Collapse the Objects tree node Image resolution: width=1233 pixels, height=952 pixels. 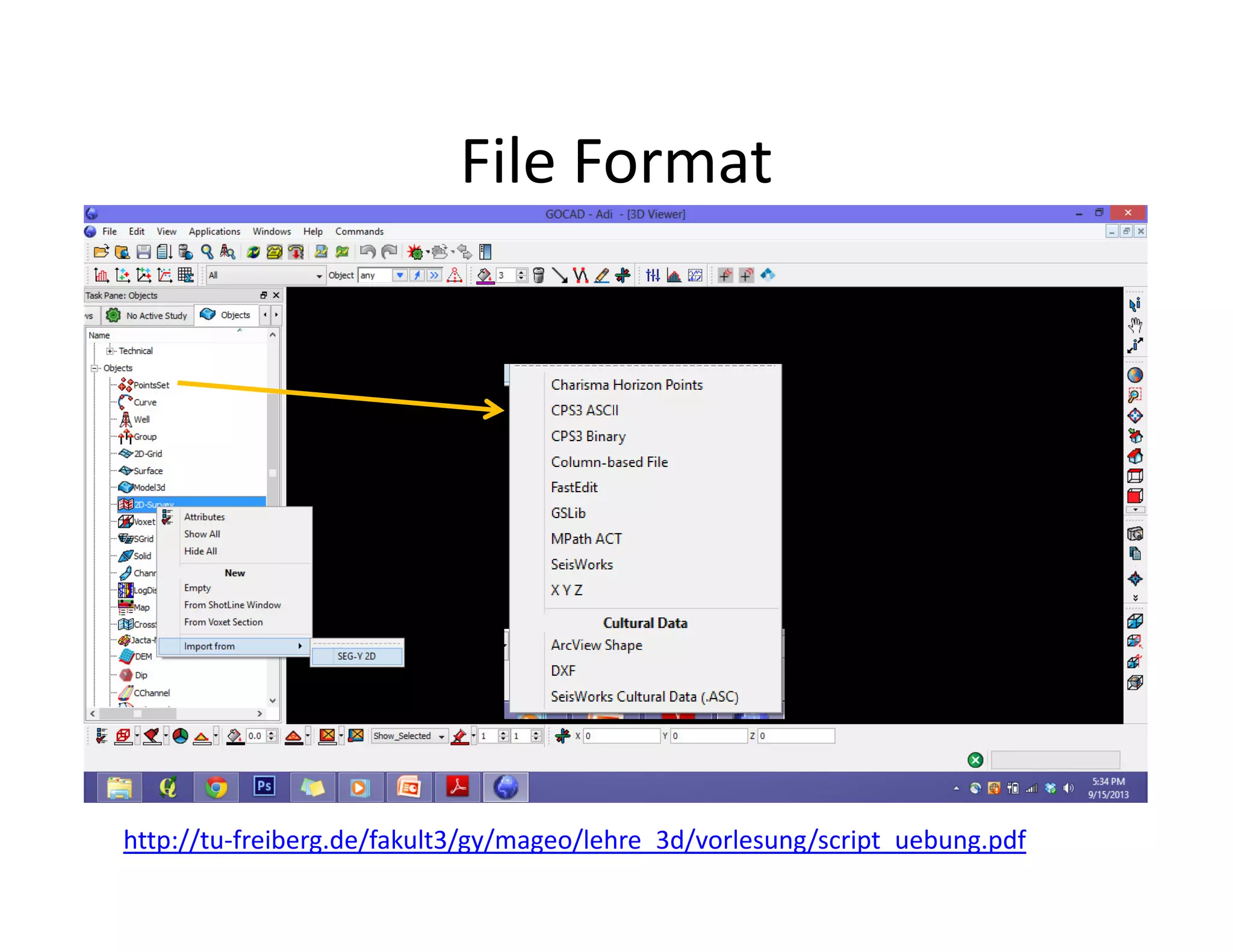[94, 368]
